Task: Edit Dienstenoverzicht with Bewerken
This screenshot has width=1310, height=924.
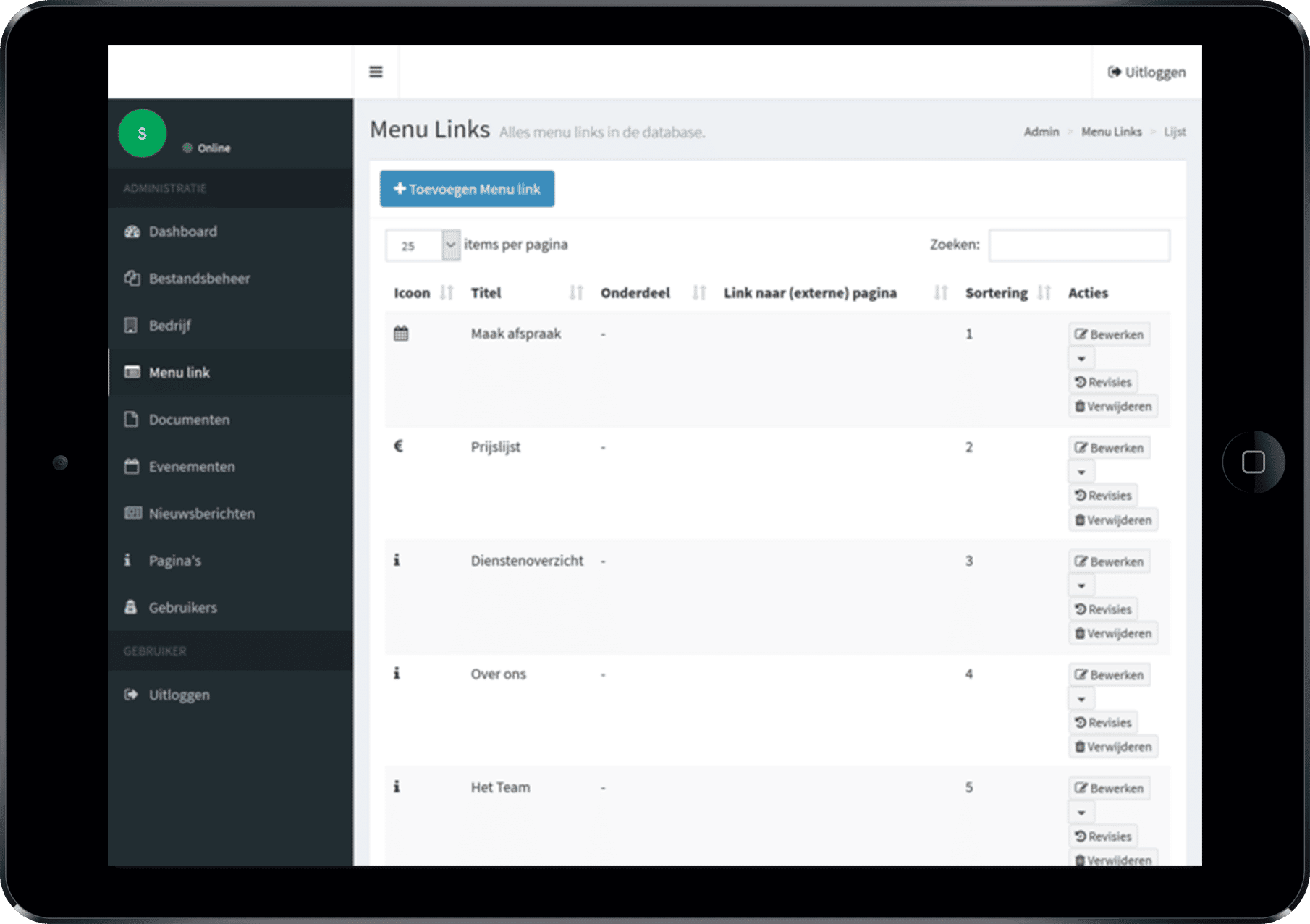Action: click(1109, 561)
